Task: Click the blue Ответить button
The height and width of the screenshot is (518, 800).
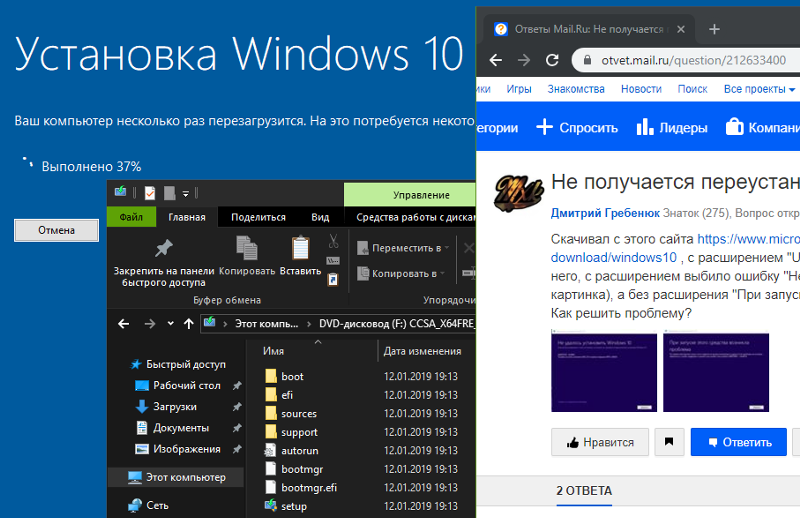Action: (x=739, y=442)
